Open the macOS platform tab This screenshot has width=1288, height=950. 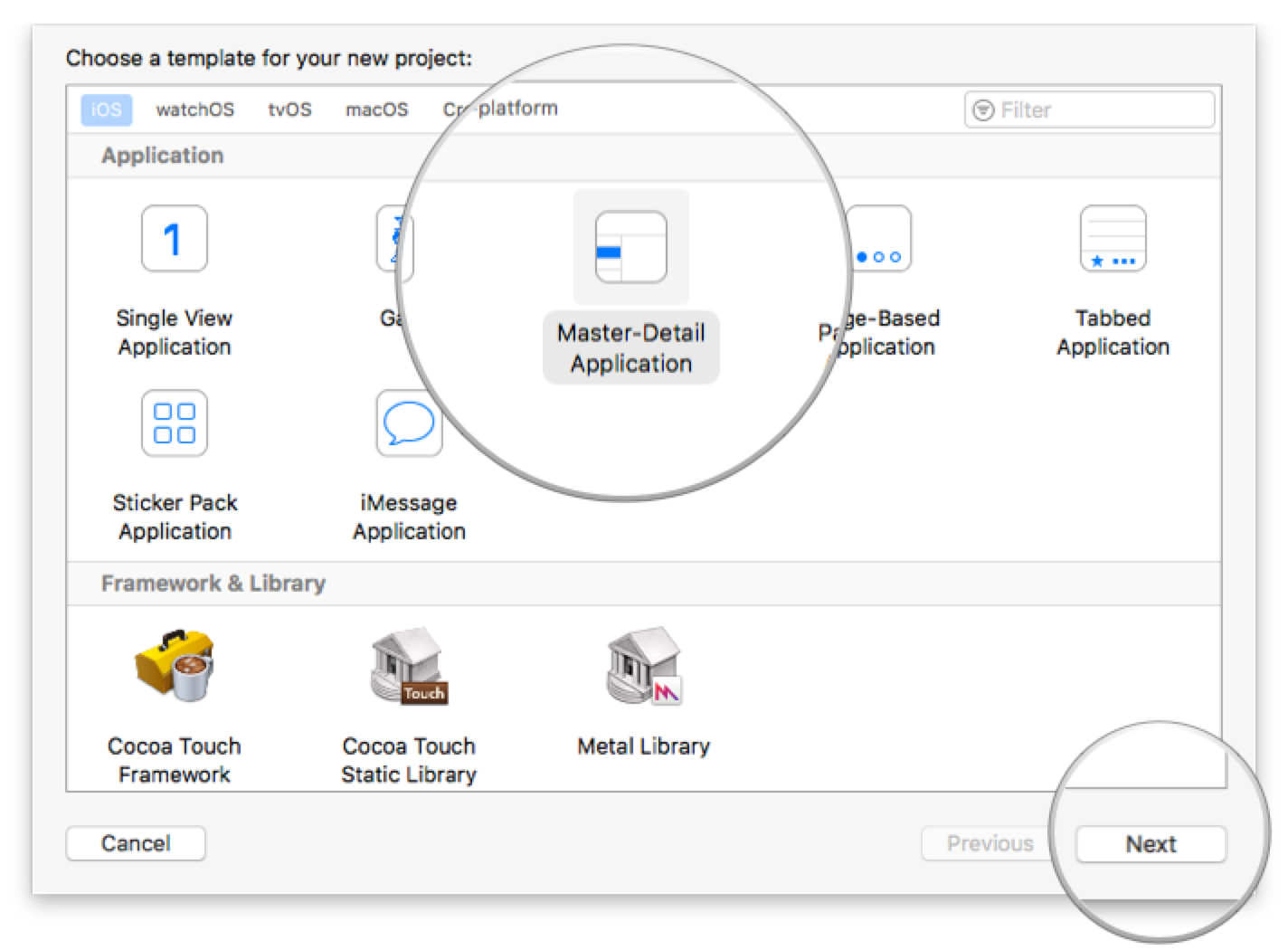(x=376, y=109)
